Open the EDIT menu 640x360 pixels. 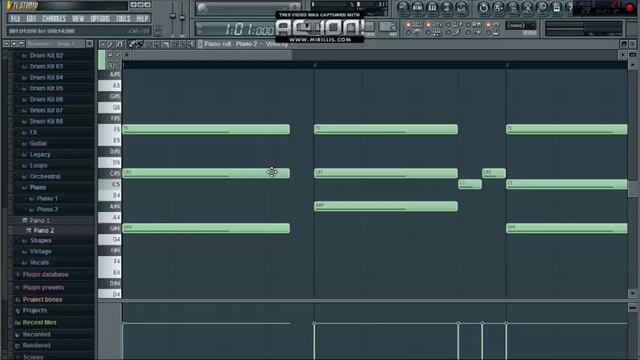point(31,19)
